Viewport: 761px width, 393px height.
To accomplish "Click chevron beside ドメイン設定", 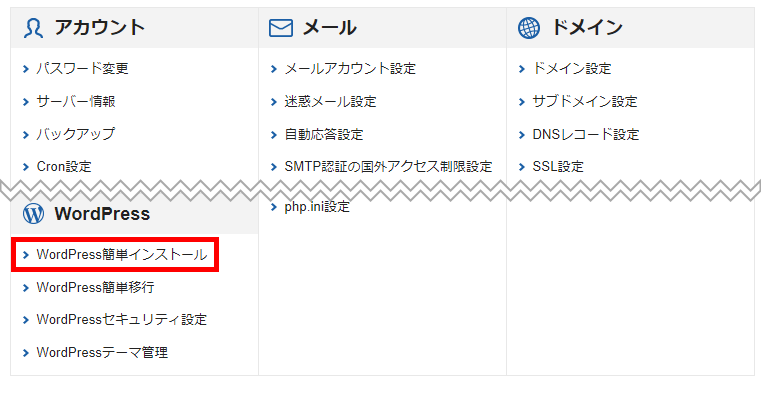I will 522,69.
